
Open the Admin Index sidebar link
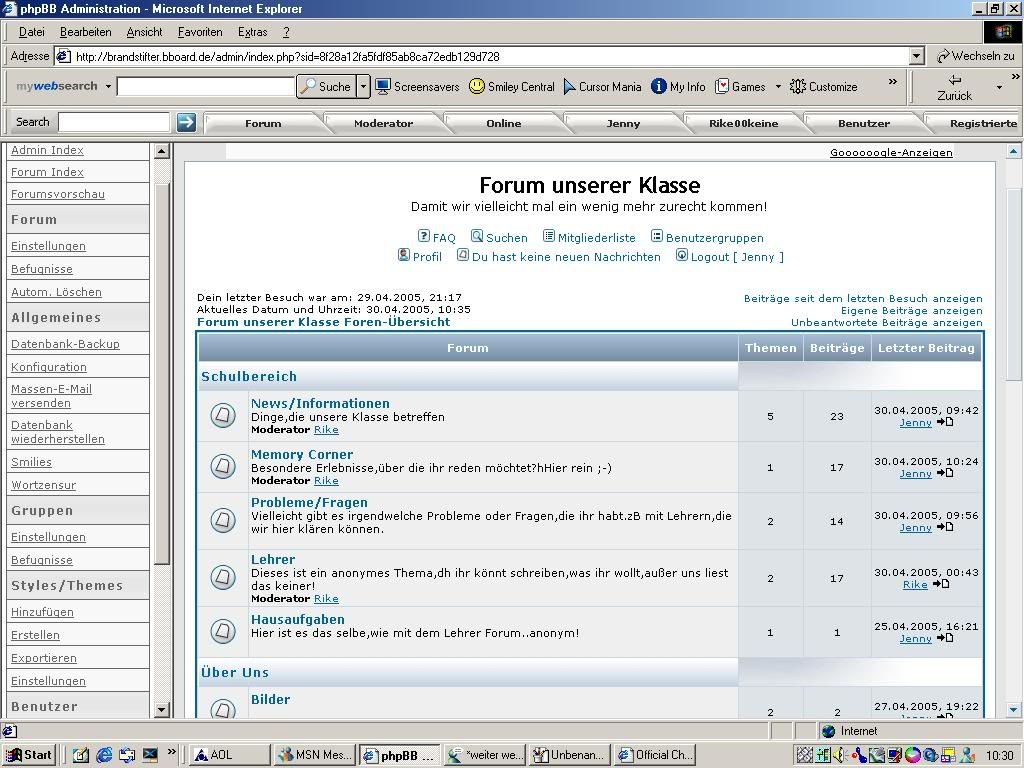click(x=47, y=150)
